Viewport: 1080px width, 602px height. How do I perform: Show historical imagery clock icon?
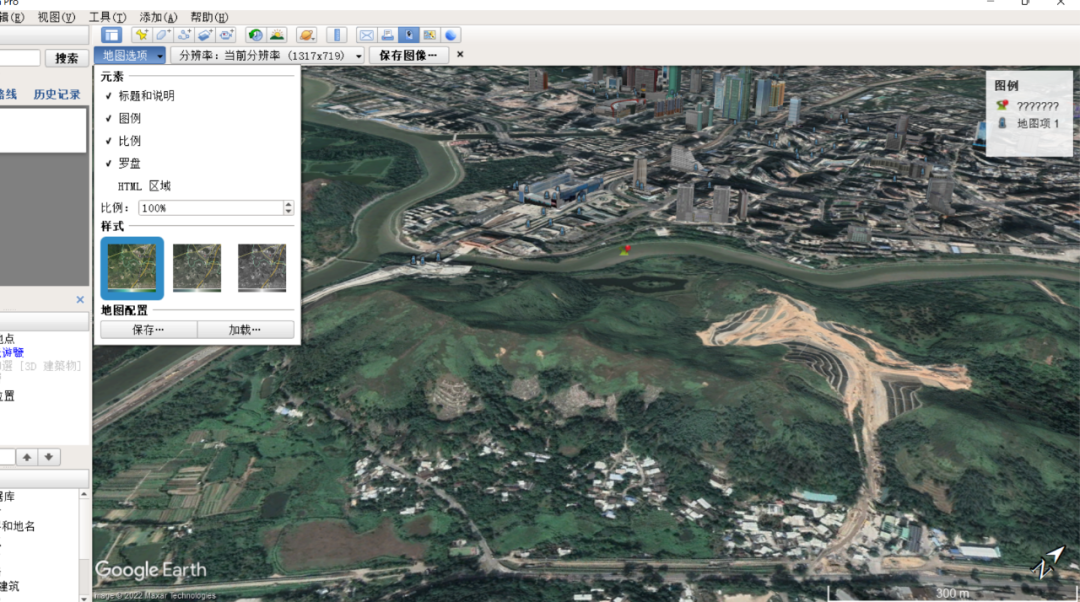click(x=256, y=35)
